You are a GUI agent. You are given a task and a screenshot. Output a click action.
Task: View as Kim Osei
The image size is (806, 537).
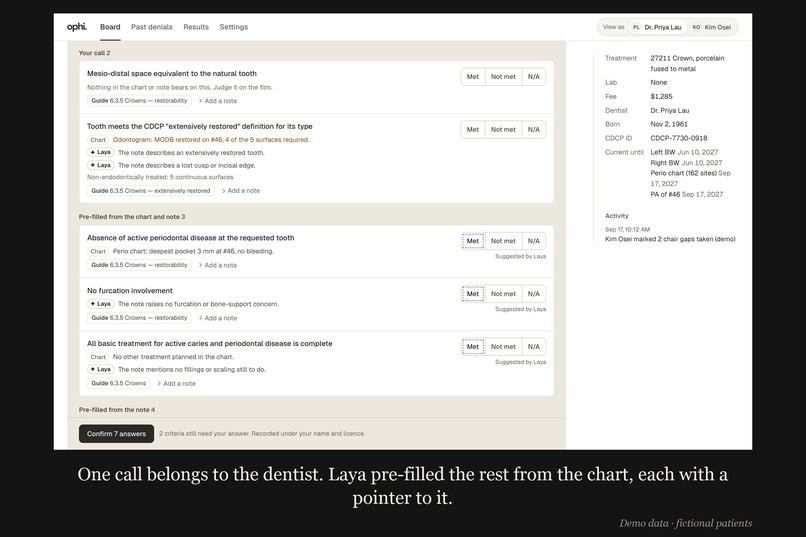pos(712,27)
